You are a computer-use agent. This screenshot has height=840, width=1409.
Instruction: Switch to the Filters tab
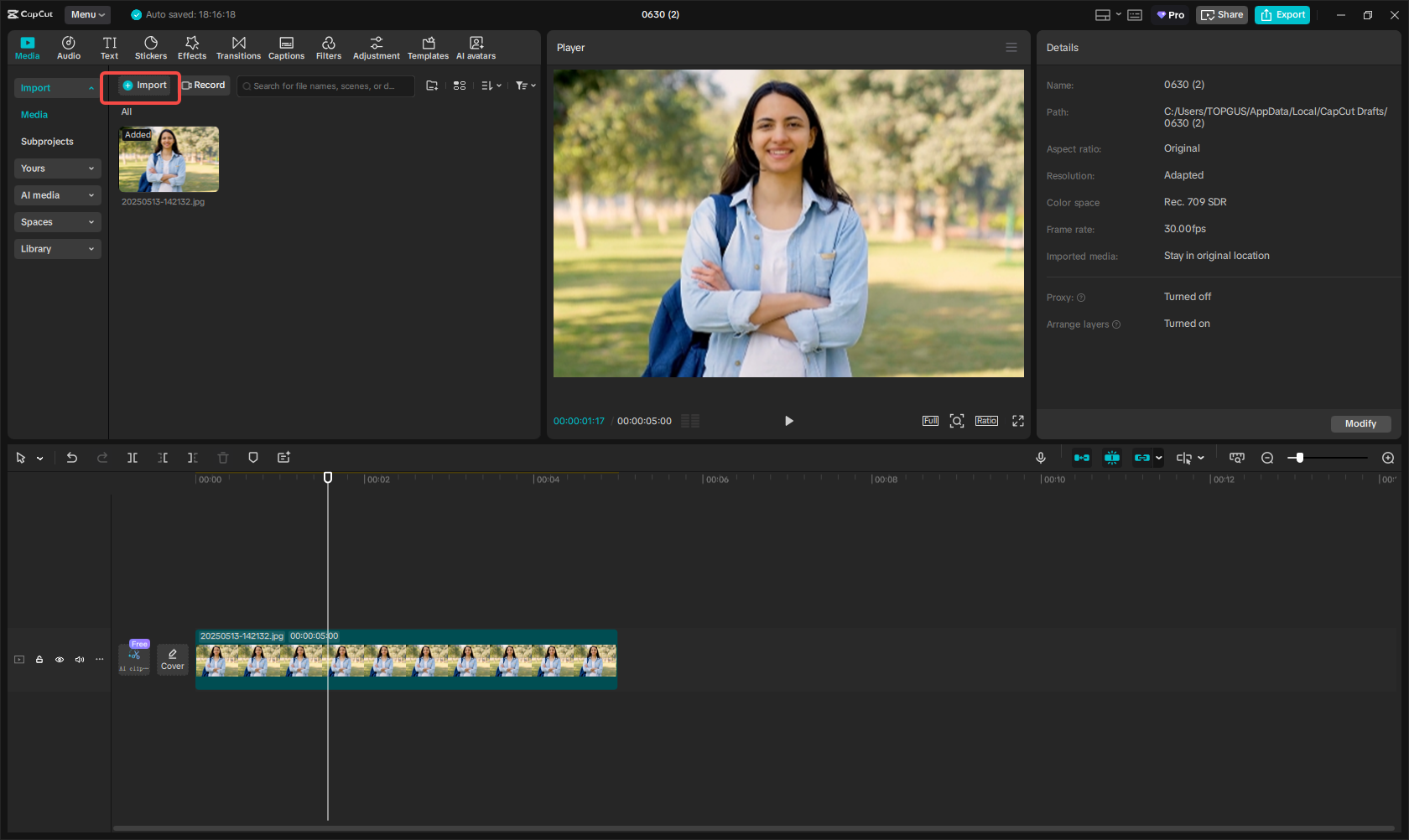(x=329, y=48)
